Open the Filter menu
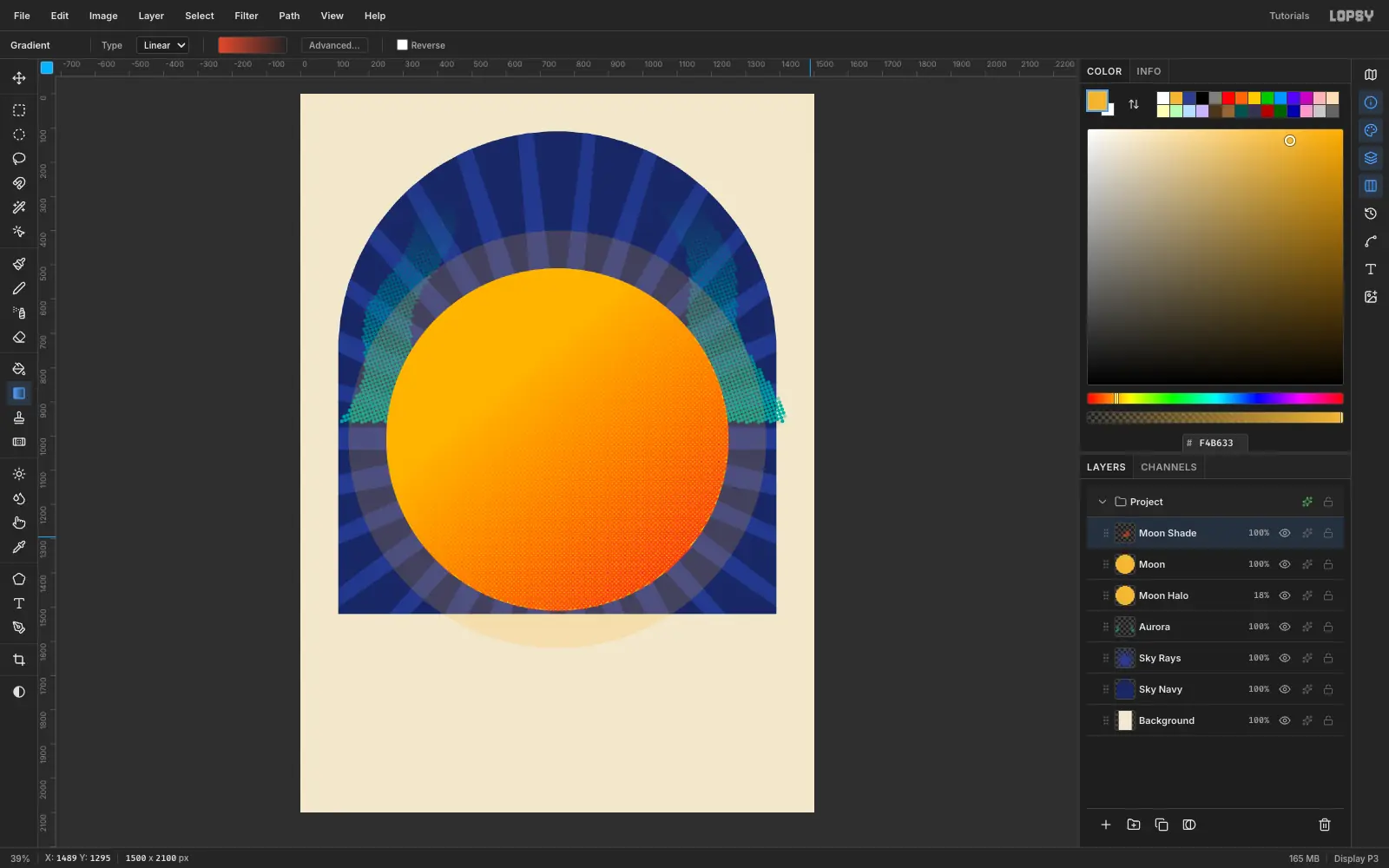 pyautogui.click(x=247, y=16)
